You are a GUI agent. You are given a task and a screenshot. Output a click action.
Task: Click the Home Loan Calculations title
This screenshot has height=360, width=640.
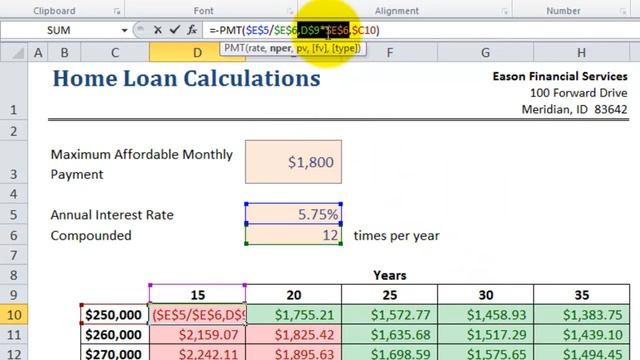pyautogui.click(x=187, y=78)
